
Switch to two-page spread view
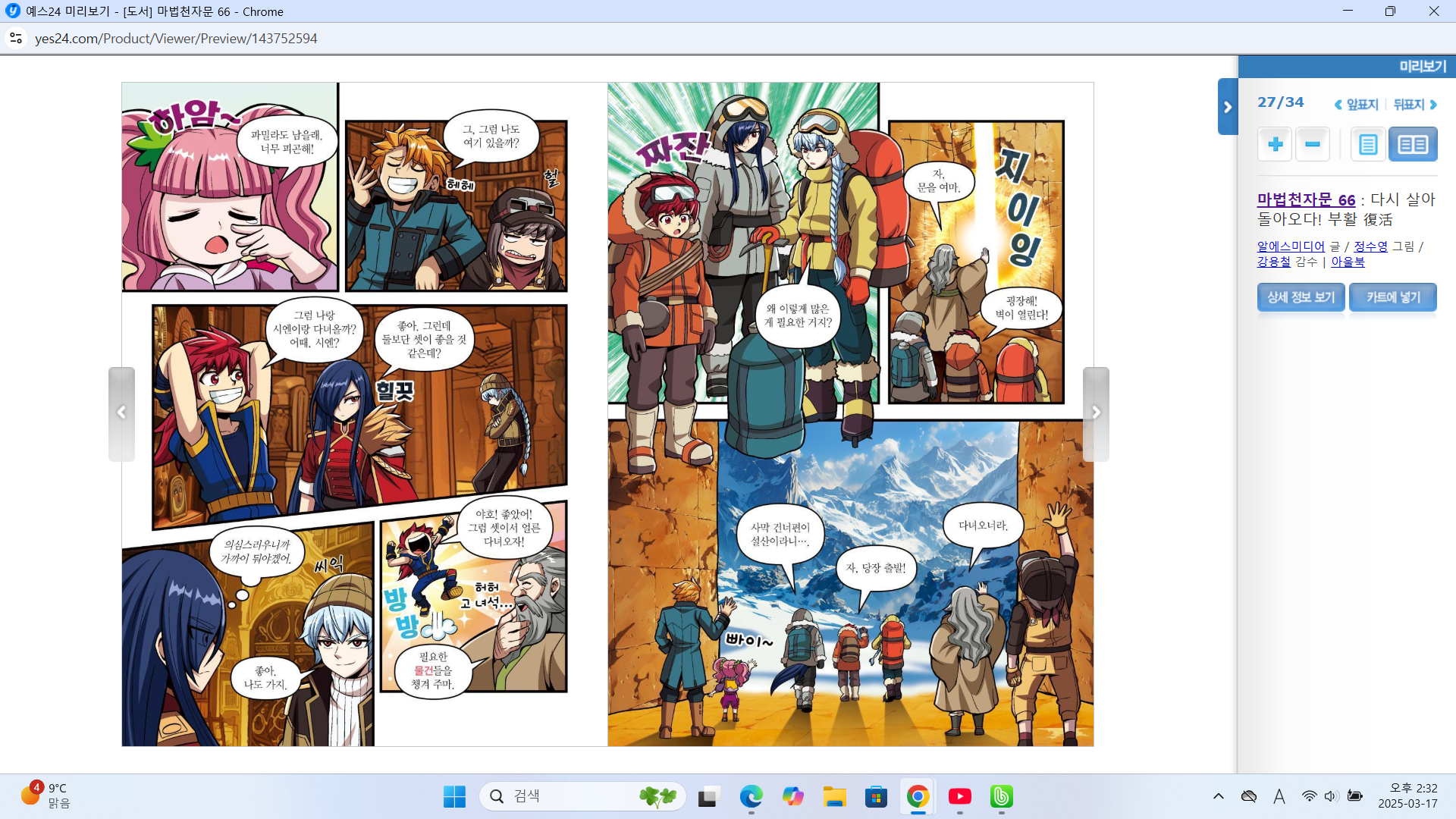tap(1413, 144)
